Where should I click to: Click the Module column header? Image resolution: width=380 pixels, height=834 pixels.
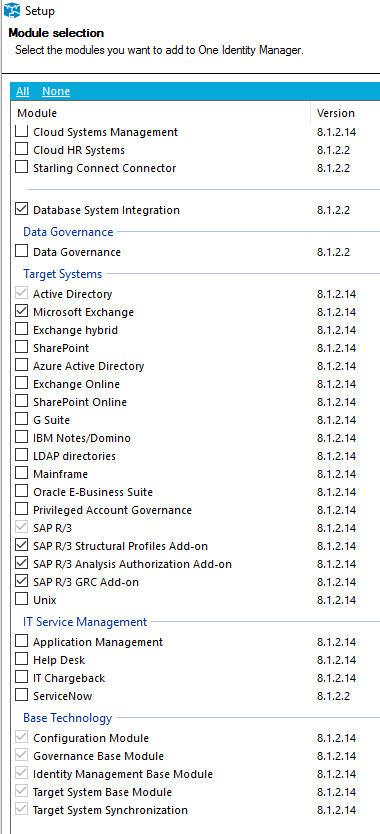tap(37, 113)
